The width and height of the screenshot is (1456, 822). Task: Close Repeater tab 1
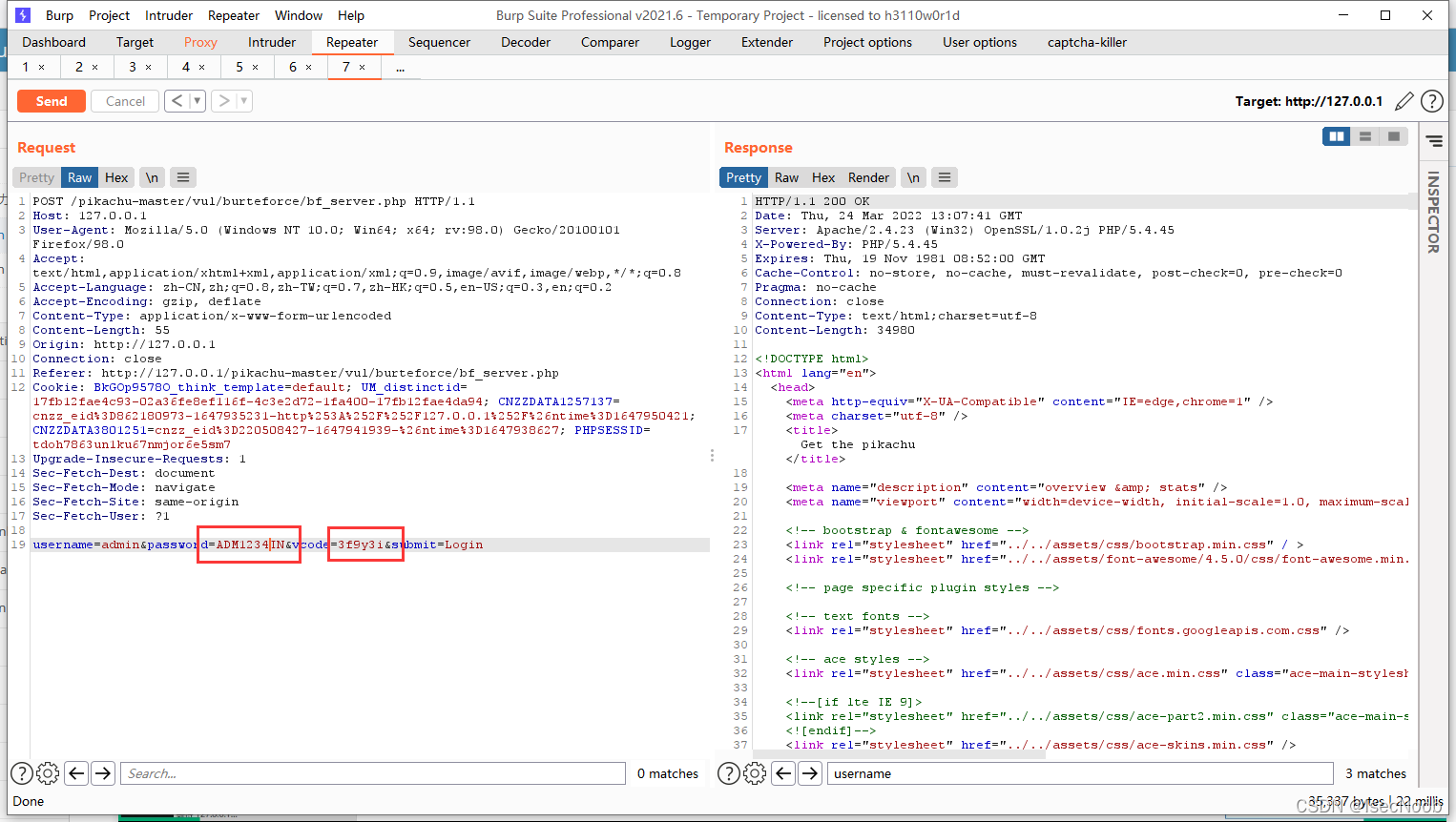[41, 68]
